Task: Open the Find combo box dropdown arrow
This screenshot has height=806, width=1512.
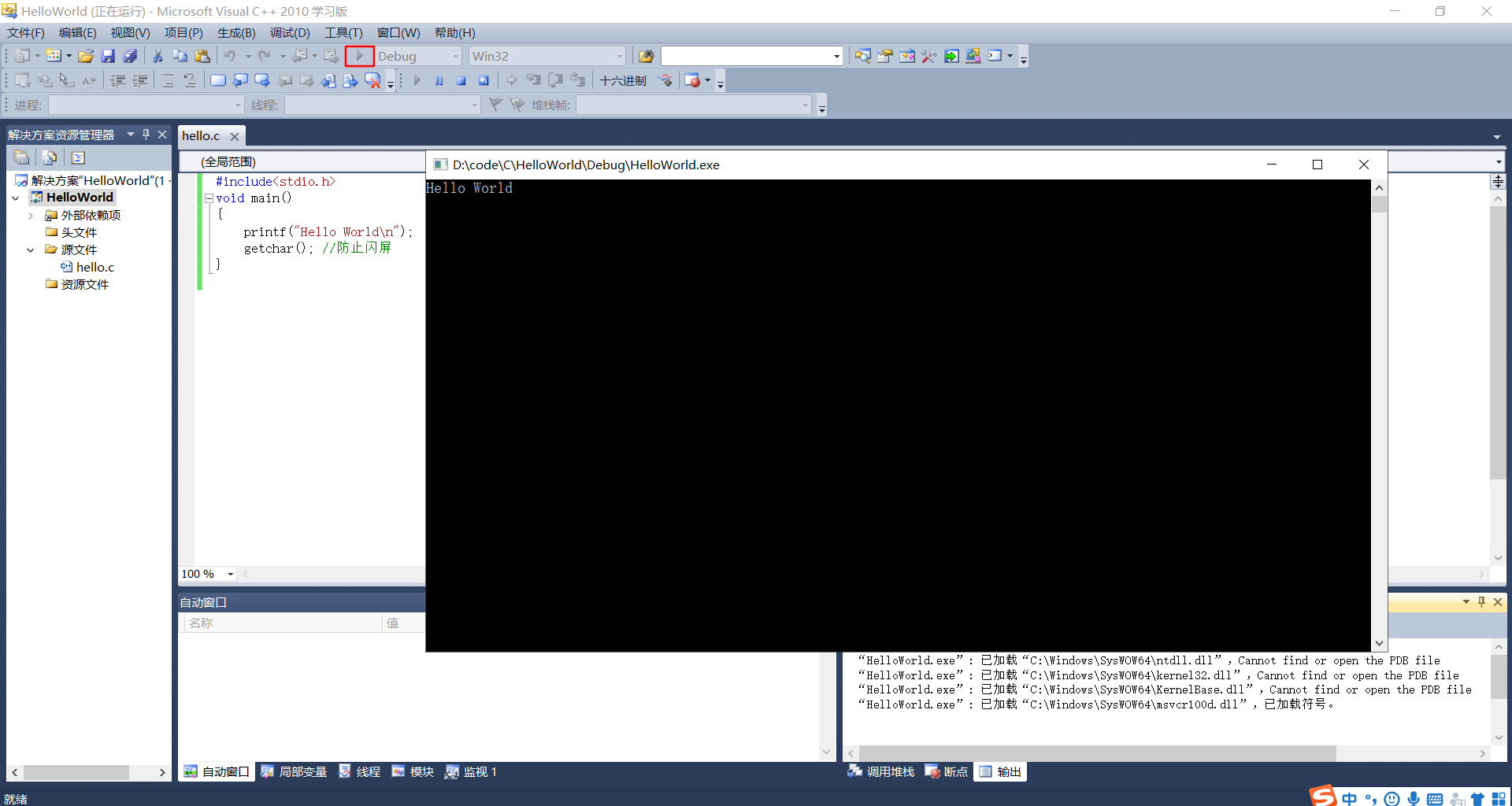Action: coord(836,56)
